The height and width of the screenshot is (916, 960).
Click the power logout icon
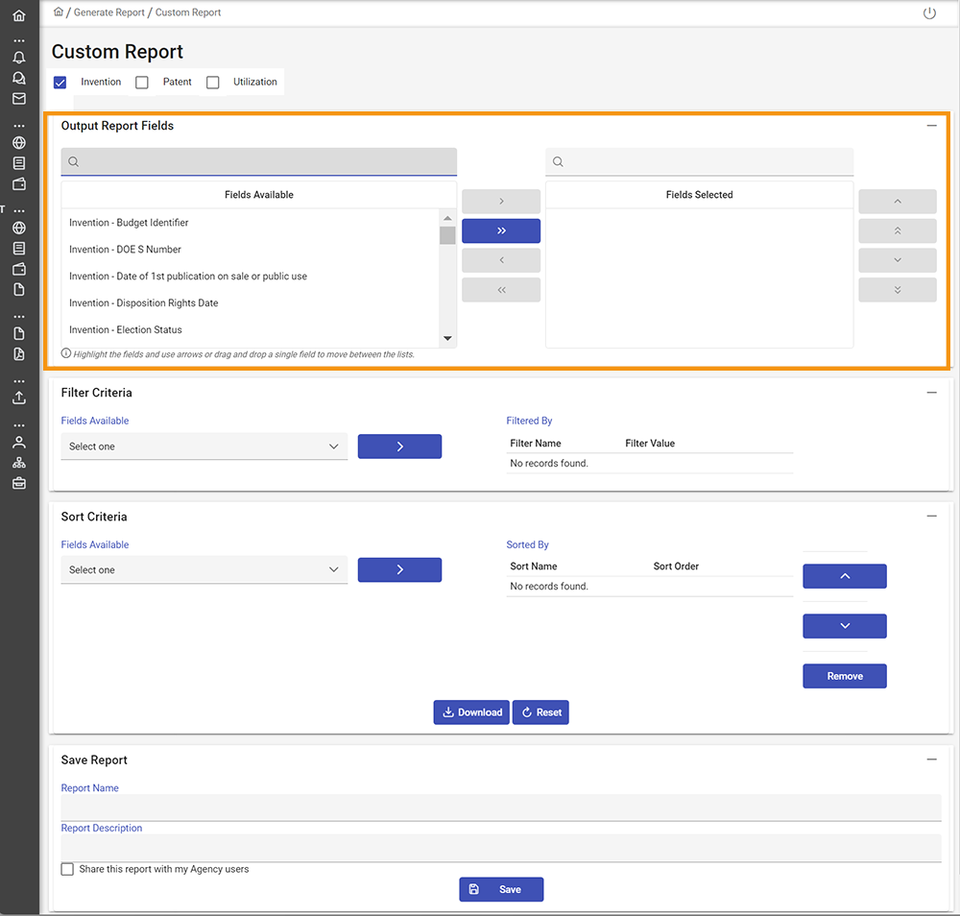pos(929,13)
